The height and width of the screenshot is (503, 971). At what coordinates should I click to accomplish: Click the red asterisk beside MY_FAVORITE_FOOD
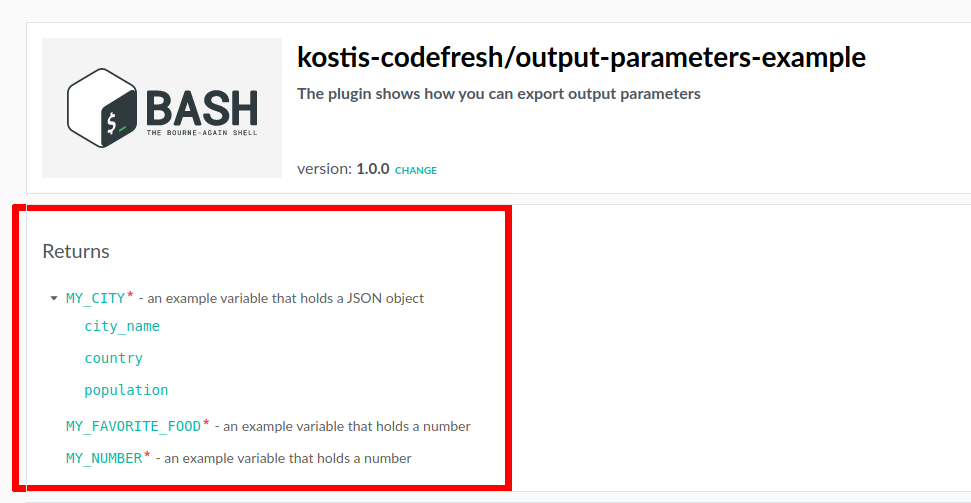tap(206, 423)
